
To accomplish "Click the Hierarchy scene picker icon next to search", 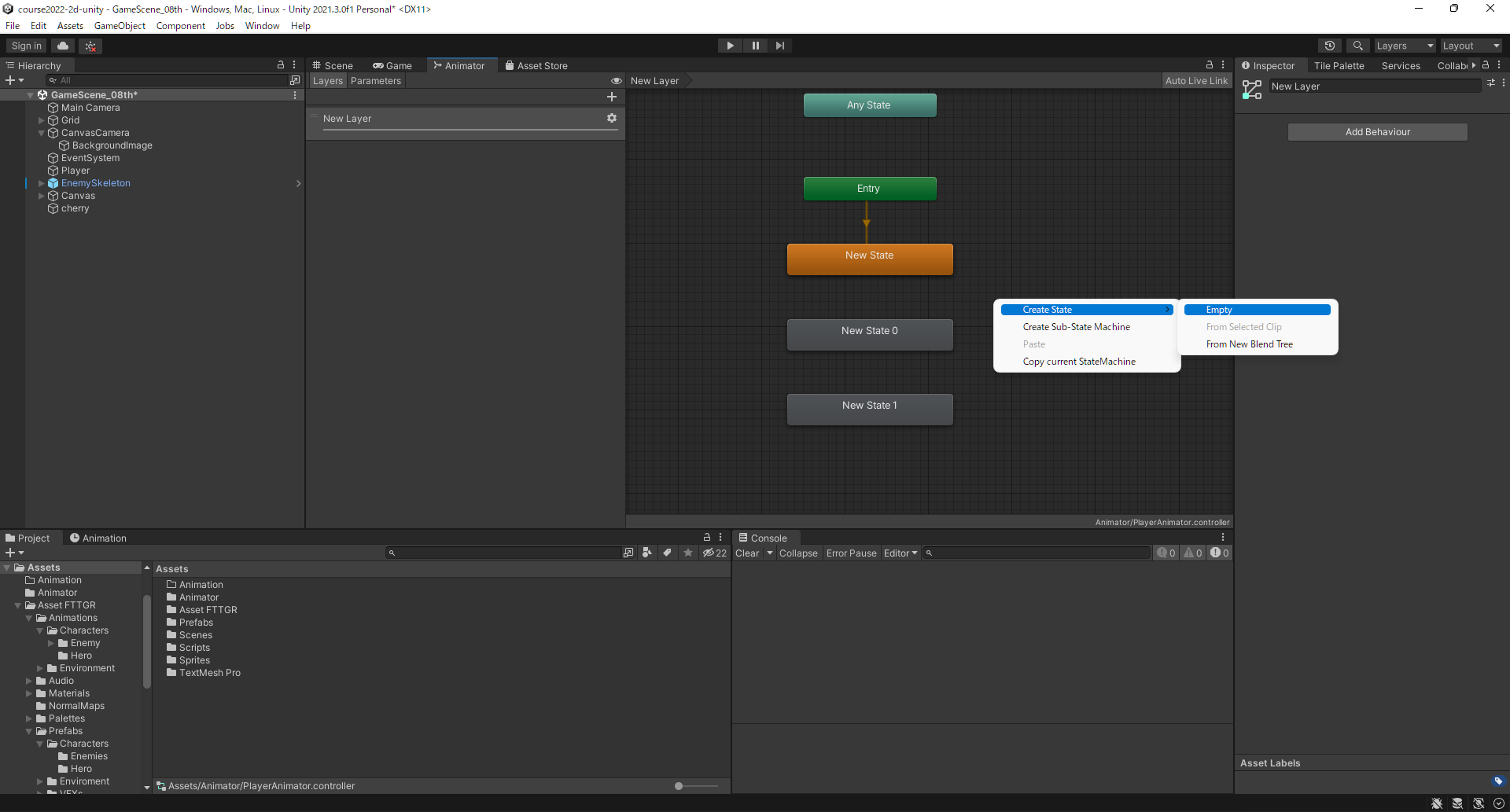I will [x=295, y=80].
